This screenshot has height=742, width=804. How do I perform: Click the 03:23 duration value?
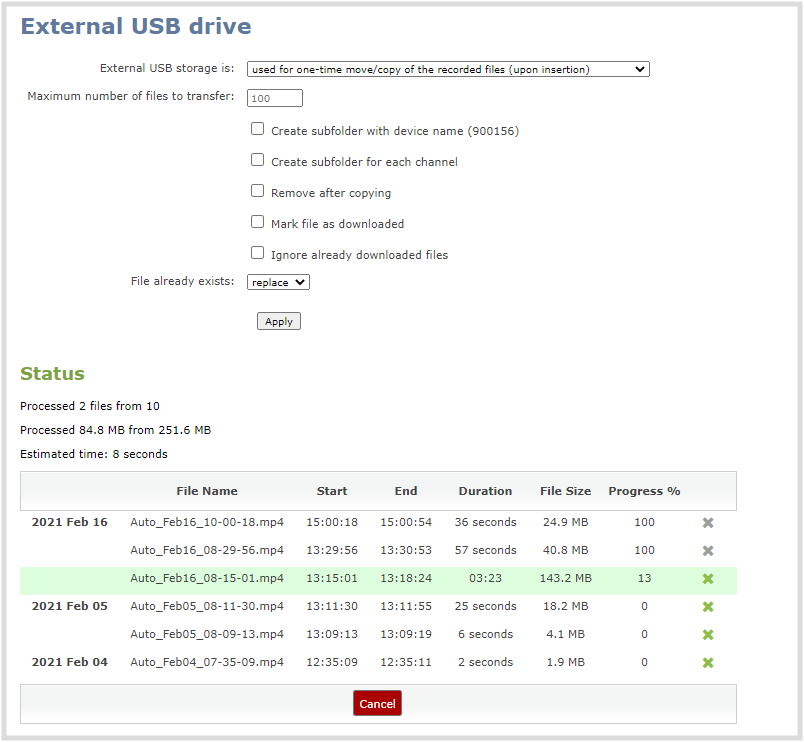tap(485, 578)
